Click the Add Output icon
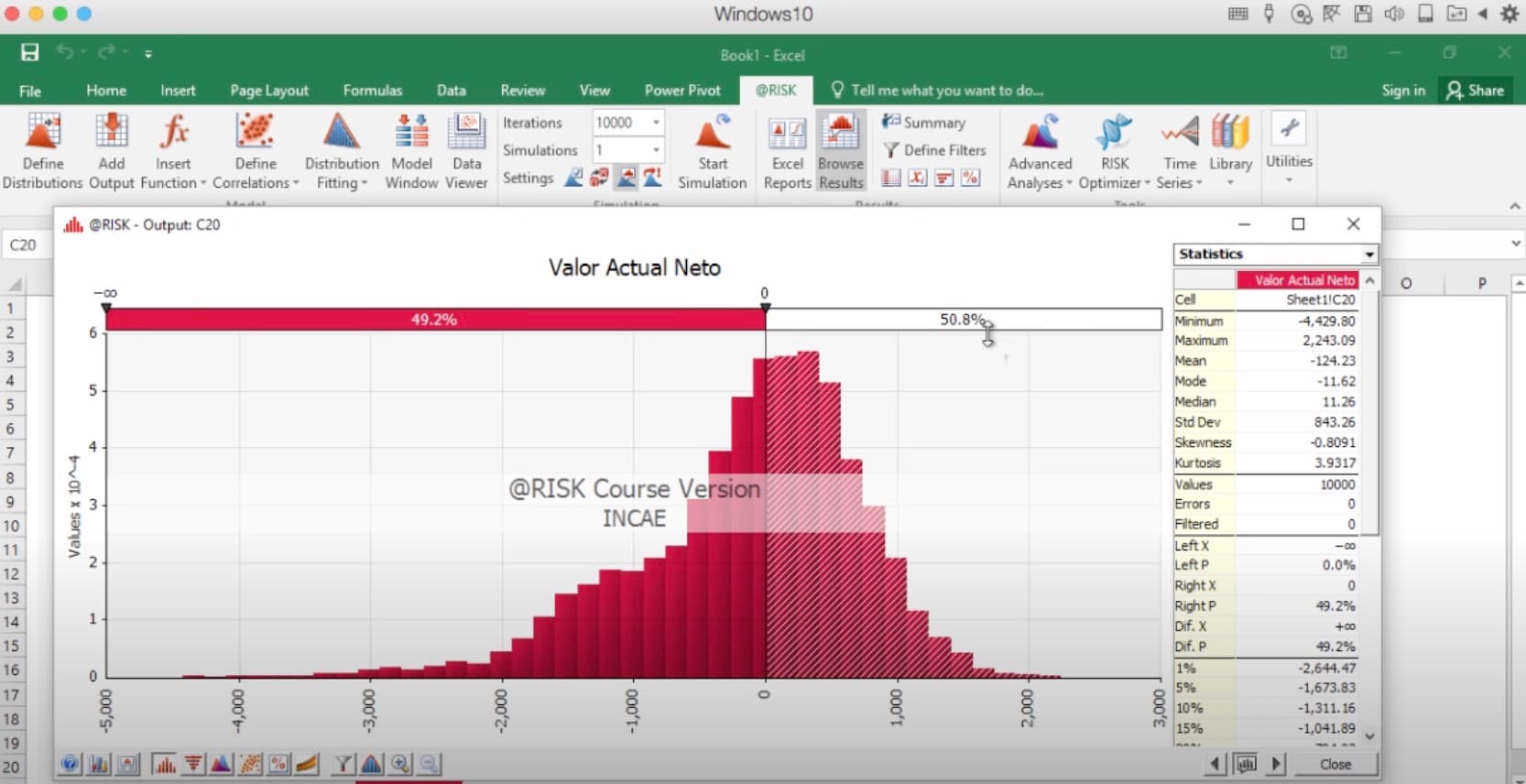This screenshot has height=784, width=1526. [x=111, y=151]
